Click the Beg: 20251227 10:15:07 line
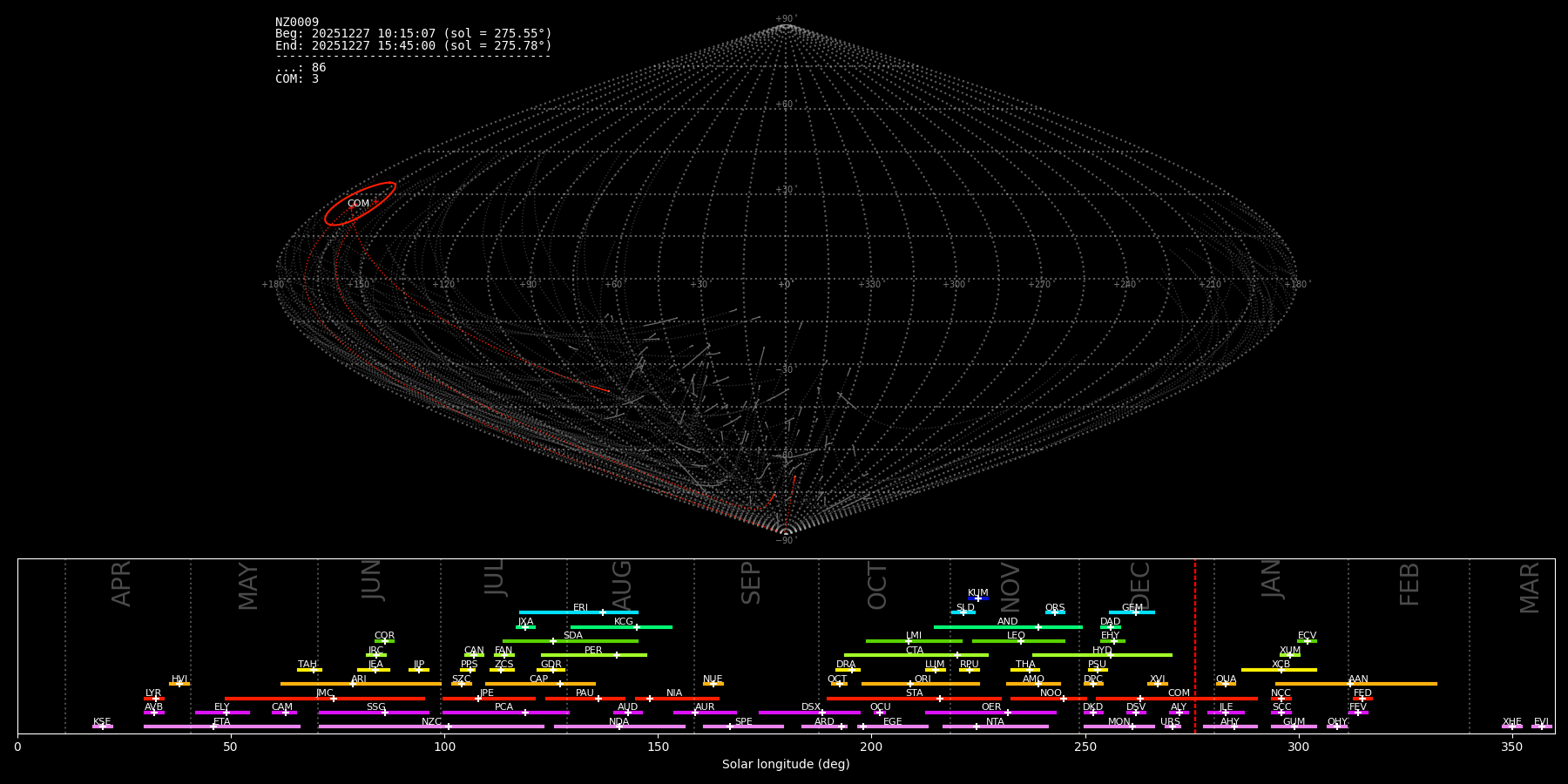Image resolution: width=1568 pixels, height=784 pixels. [x=414, y=33]
